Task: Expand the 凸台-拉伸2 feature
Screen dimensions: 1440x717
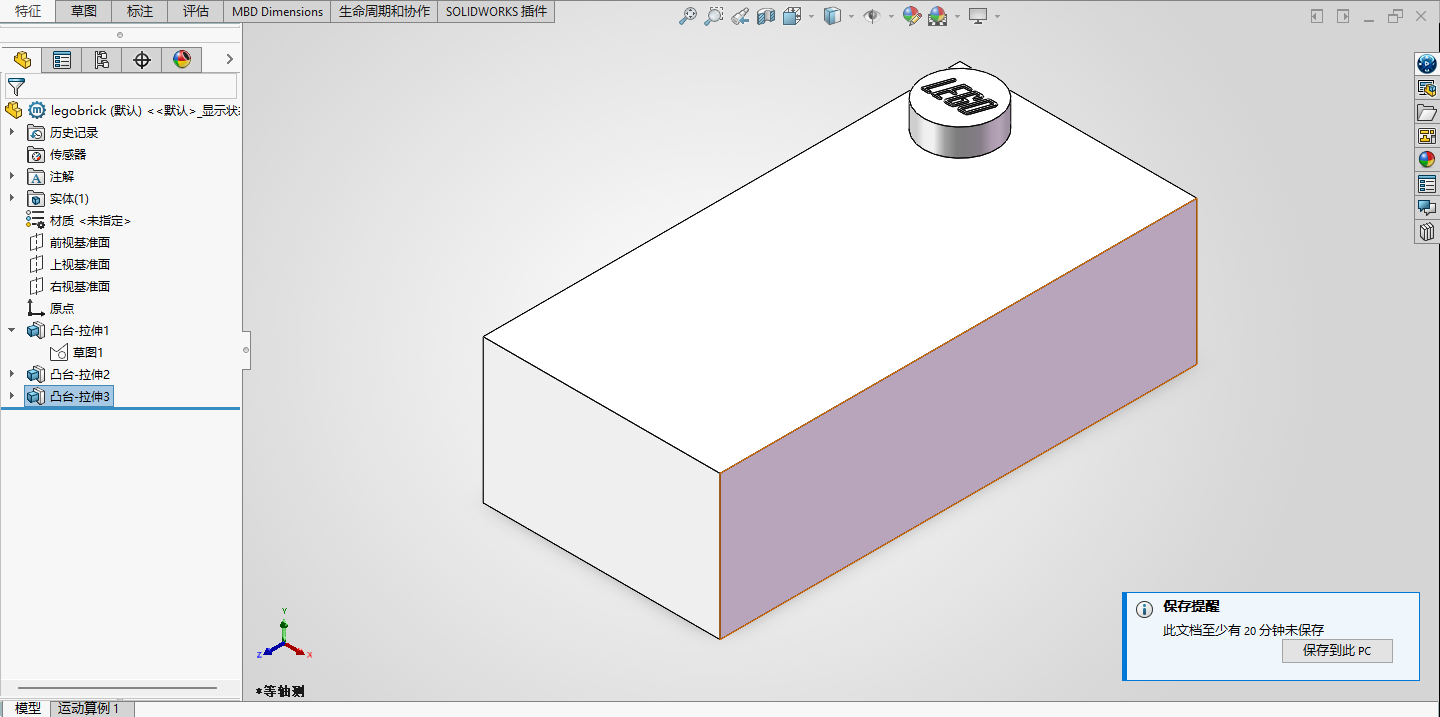Action: 12,374
